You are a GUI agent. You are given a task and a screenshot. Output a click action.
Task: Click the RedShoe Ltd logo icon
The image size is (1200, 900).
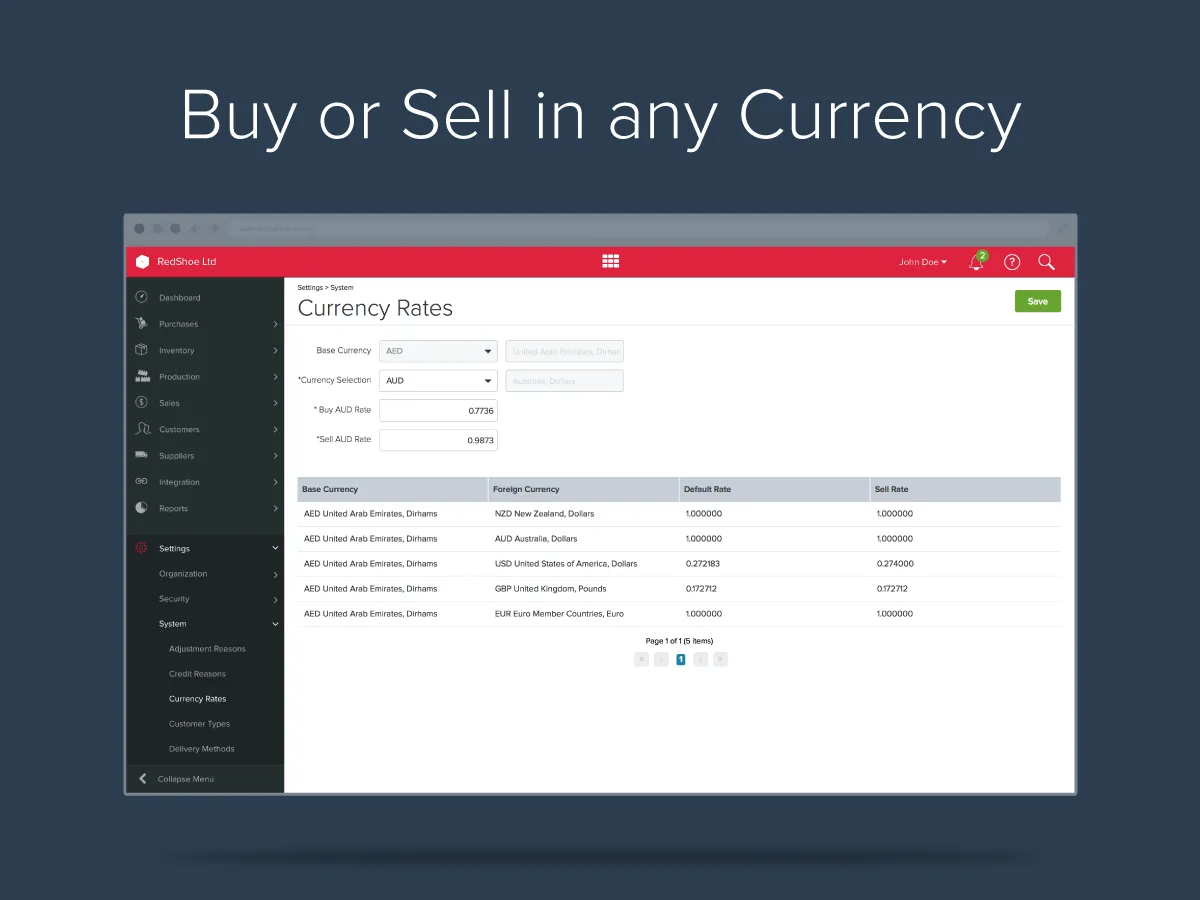tap(142, 262)
